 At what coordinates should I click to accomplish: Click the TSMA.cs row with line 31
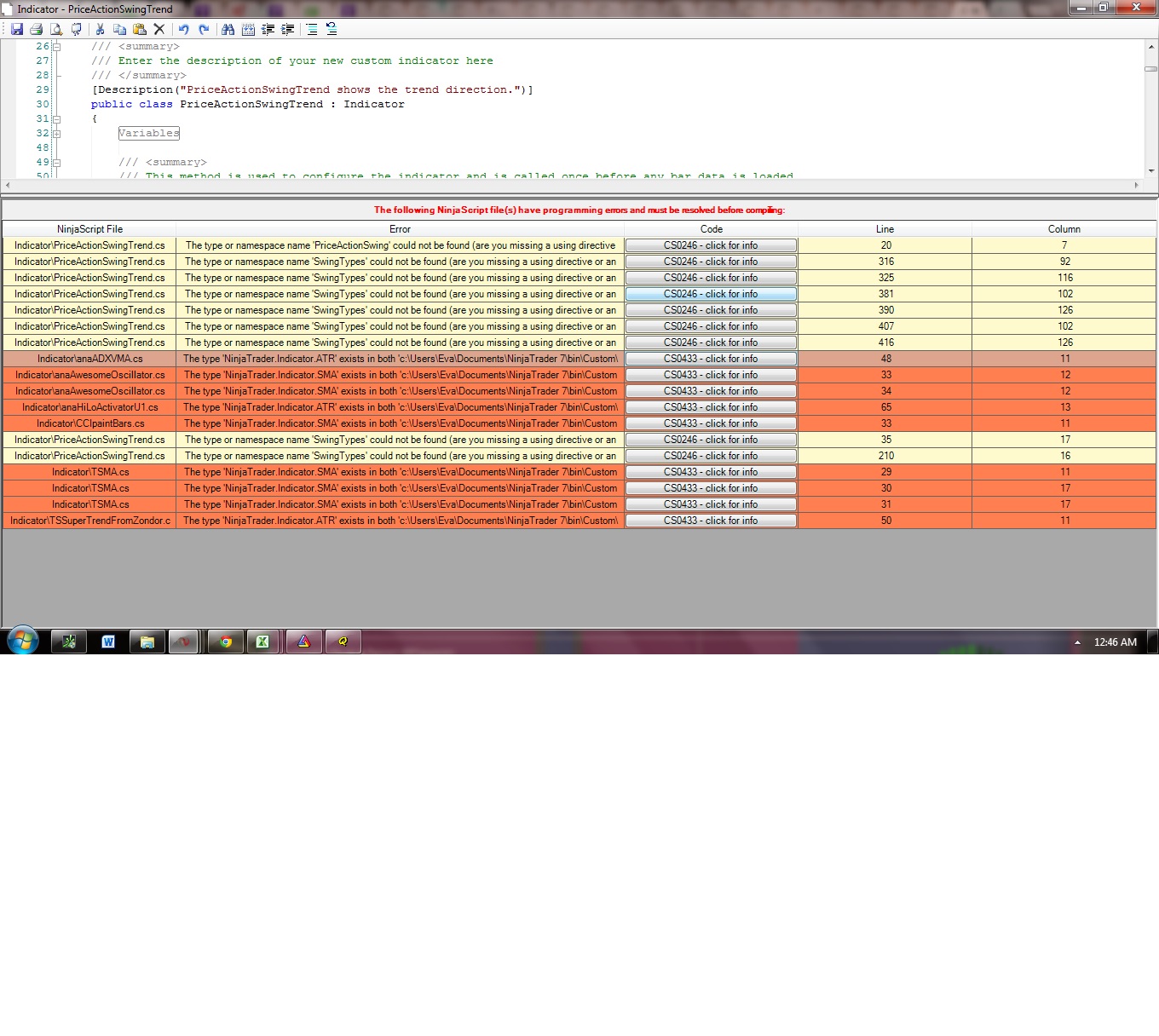(579, 504)
